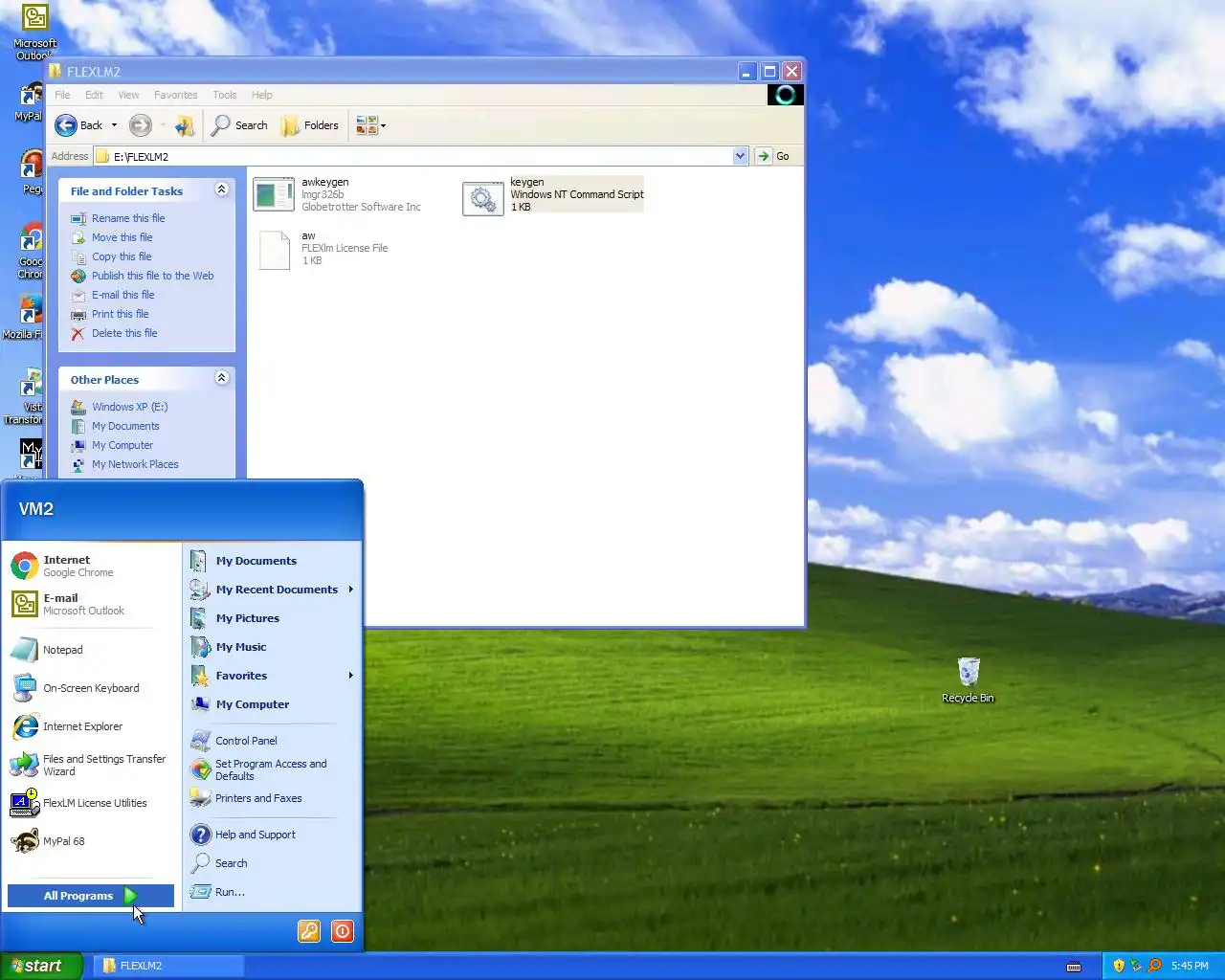Click the address field E:\FLEXLM2
This screenshot has height=980, width=1225.
[413, 156]
